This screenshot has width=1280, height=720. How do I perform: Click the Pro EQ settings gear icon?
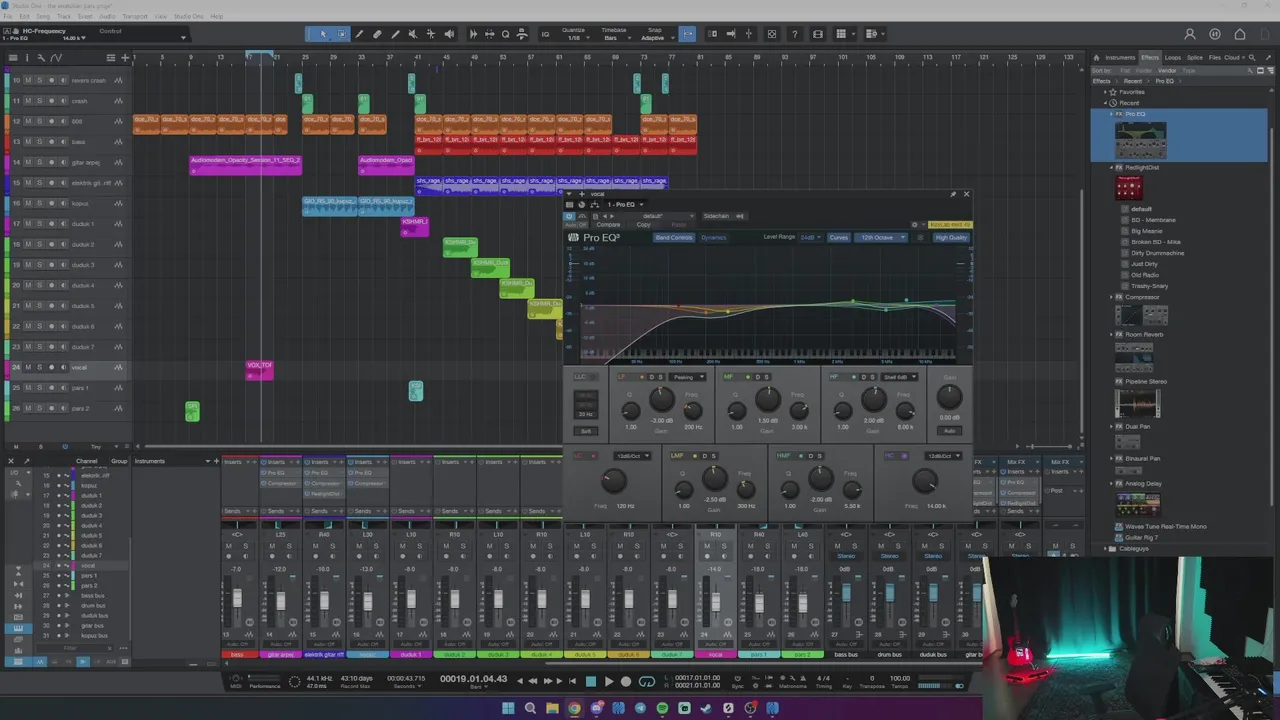tap(914, 225)
